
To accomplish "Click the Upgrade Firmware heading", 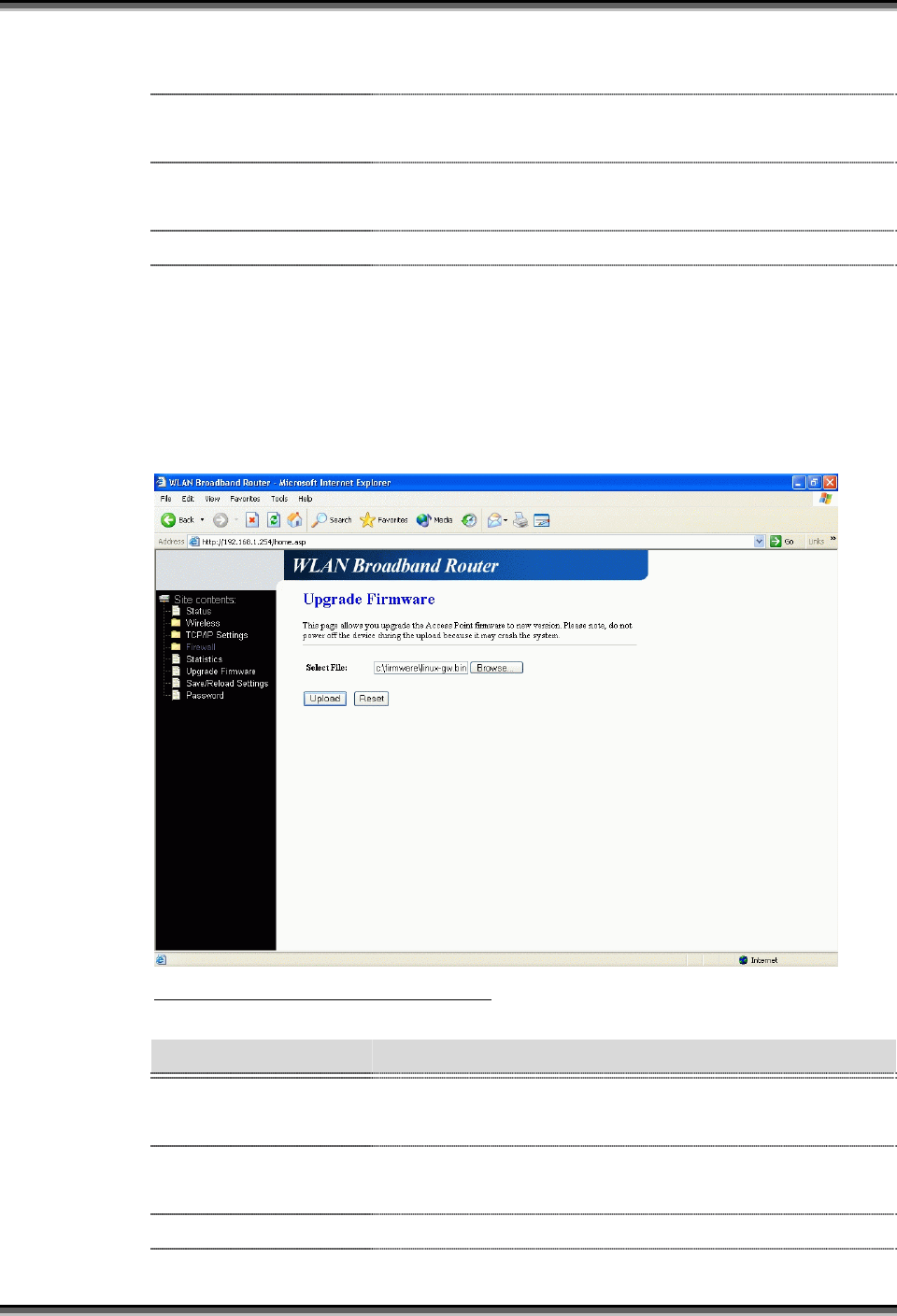I will pos(369,600).
